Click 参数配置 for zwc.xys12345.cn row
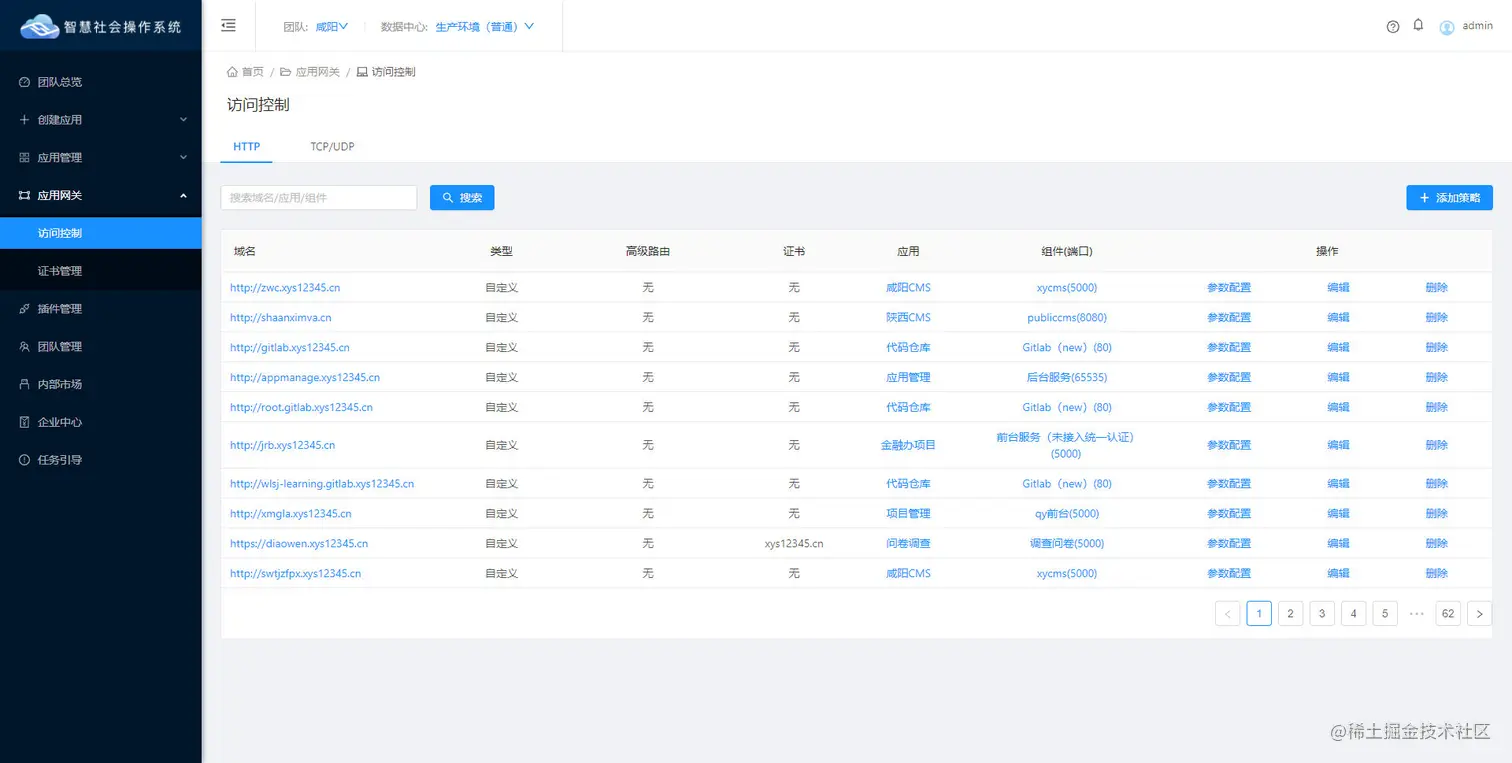The image size is (1512, 763). click(1229, 288)
